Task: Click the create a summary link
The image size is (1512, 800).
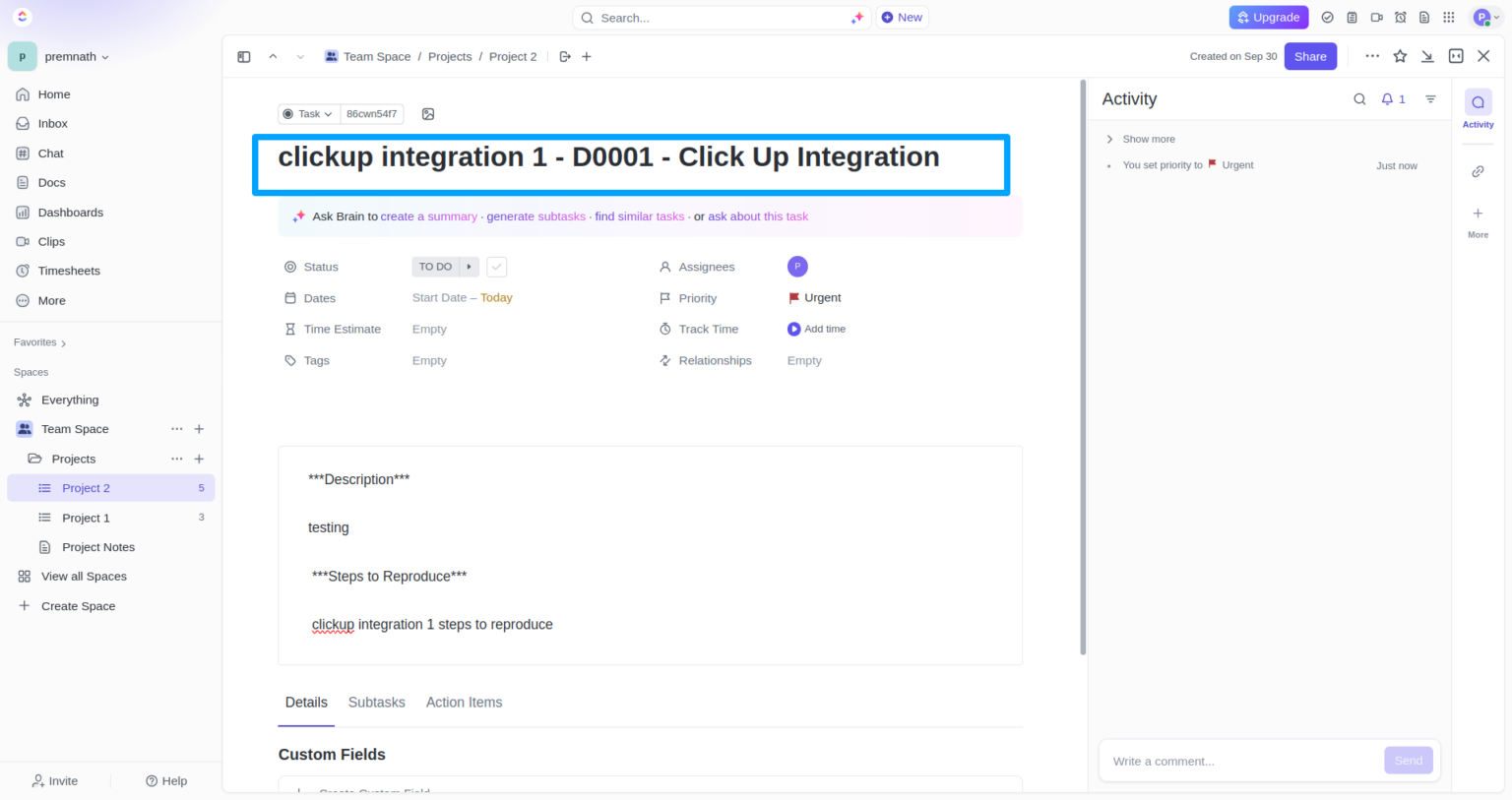Action: coord(428,216)
